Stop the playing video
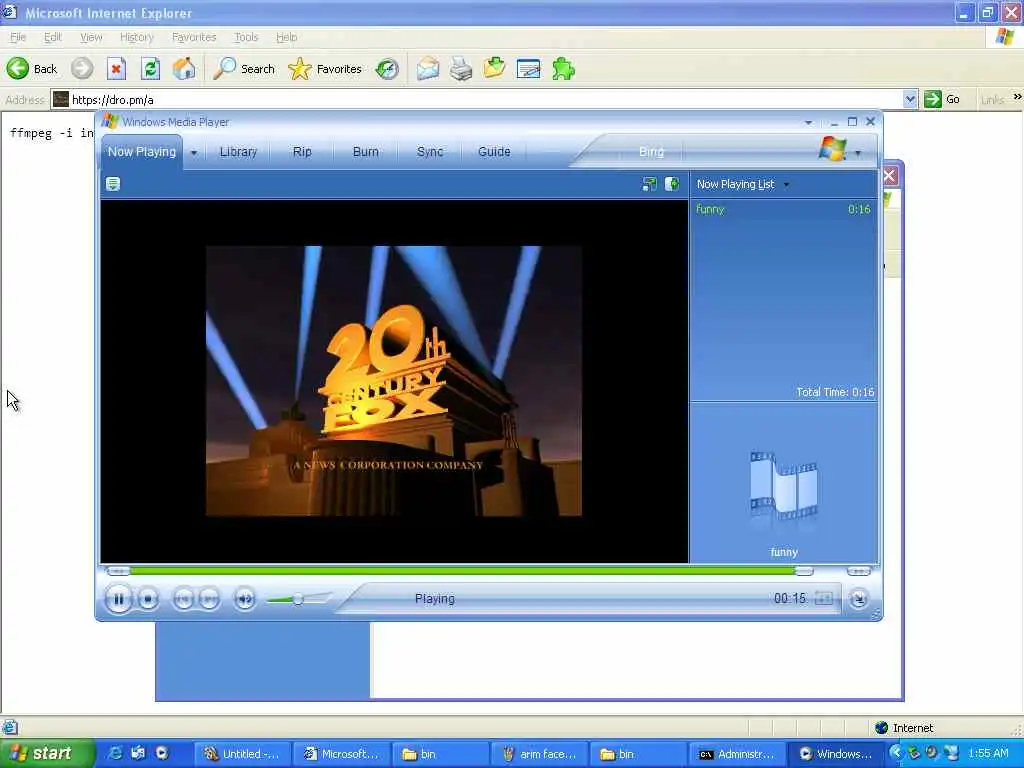The image size is (1024, 768). click(x=148, y=599)
